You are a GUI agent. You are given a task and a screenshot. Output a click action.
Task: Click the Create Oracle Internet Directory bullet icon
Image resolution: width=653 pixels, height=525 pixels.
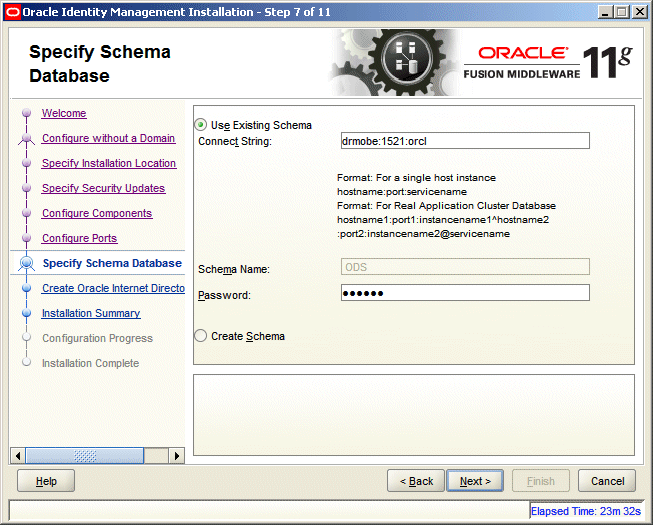[27, 288]
